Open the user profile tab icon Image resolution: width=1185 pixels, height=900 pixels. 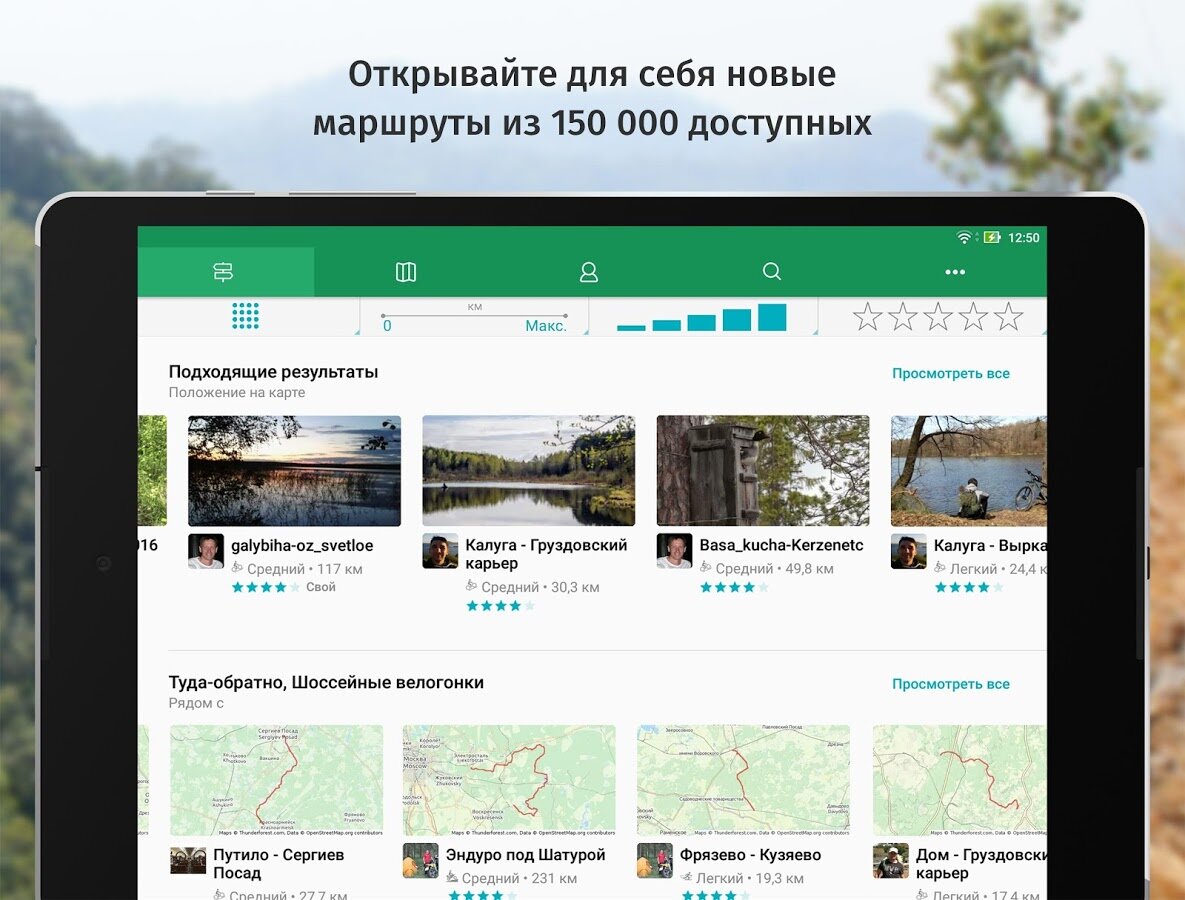(589, 272)
